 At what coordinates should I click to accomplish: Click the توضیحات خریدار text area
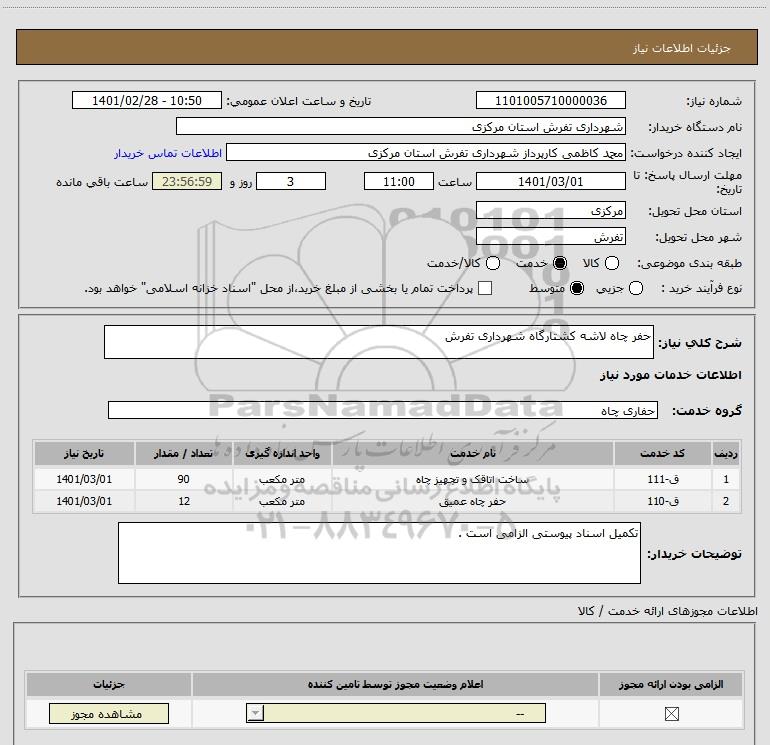pyautogui.click(x=379, y=553)
